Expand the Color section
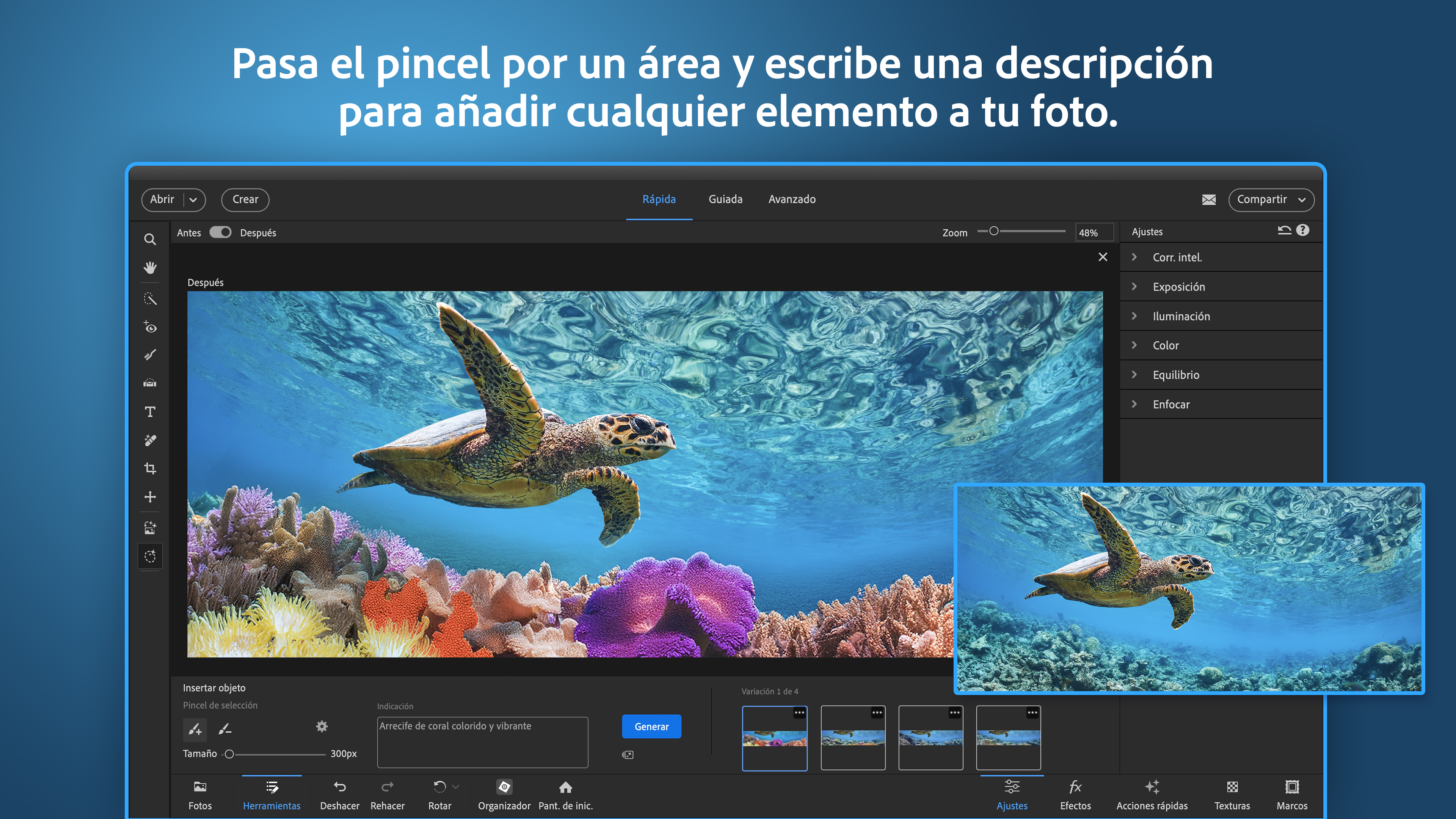The image size is (1456, 819). [x=1221, y=345]
